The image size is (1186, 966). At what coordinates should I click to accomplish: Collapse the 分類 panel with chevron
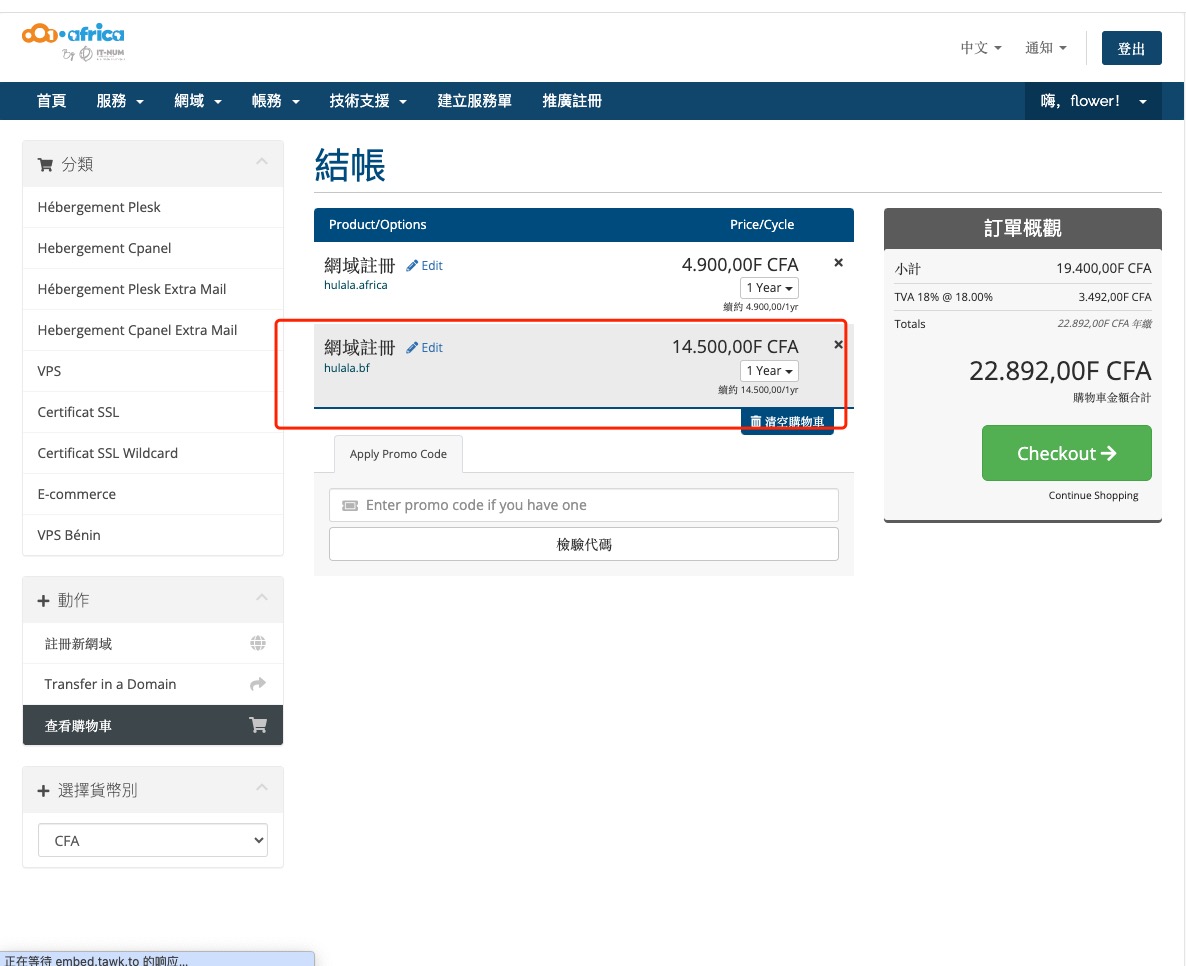(262, 161)
